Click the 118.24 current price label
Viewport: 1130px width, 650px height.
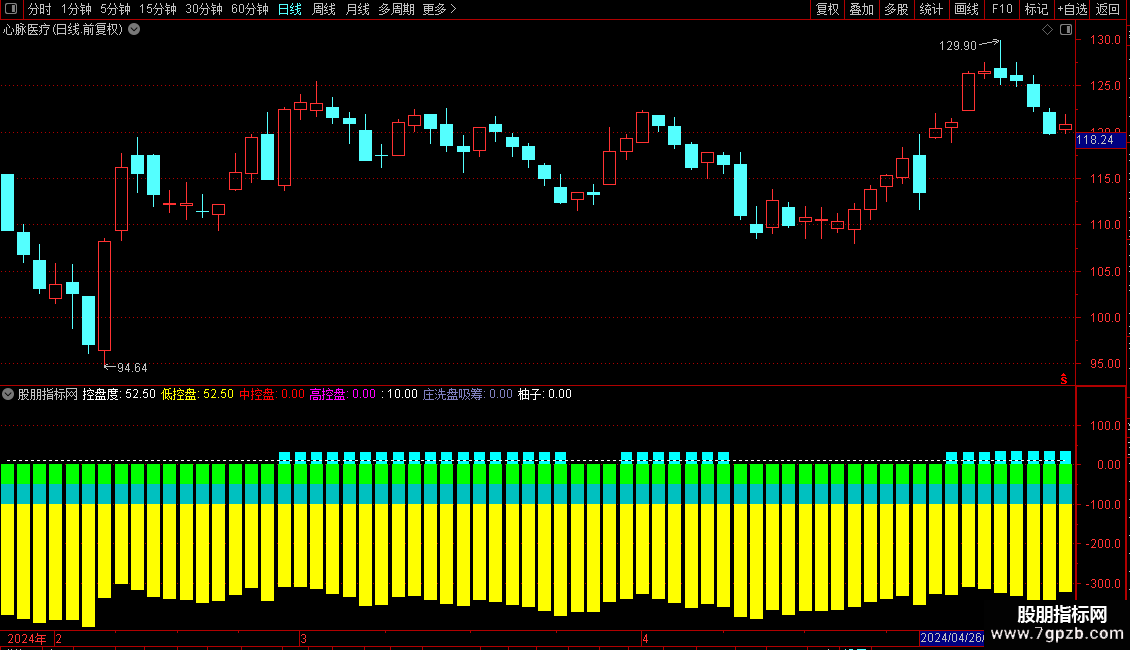coord(1100,141)
